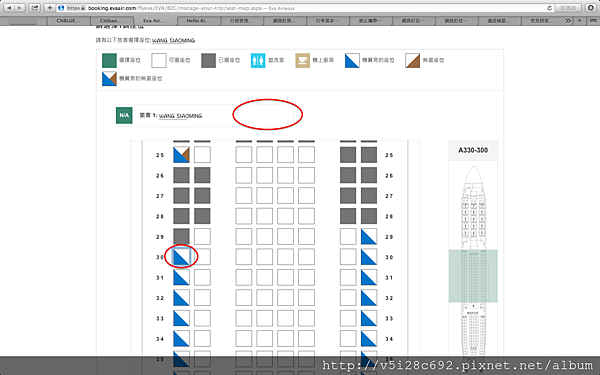The image size is (600, 375).
Task: Click WANG SIAOMING in the instruction line
Action: coord(173,40)
